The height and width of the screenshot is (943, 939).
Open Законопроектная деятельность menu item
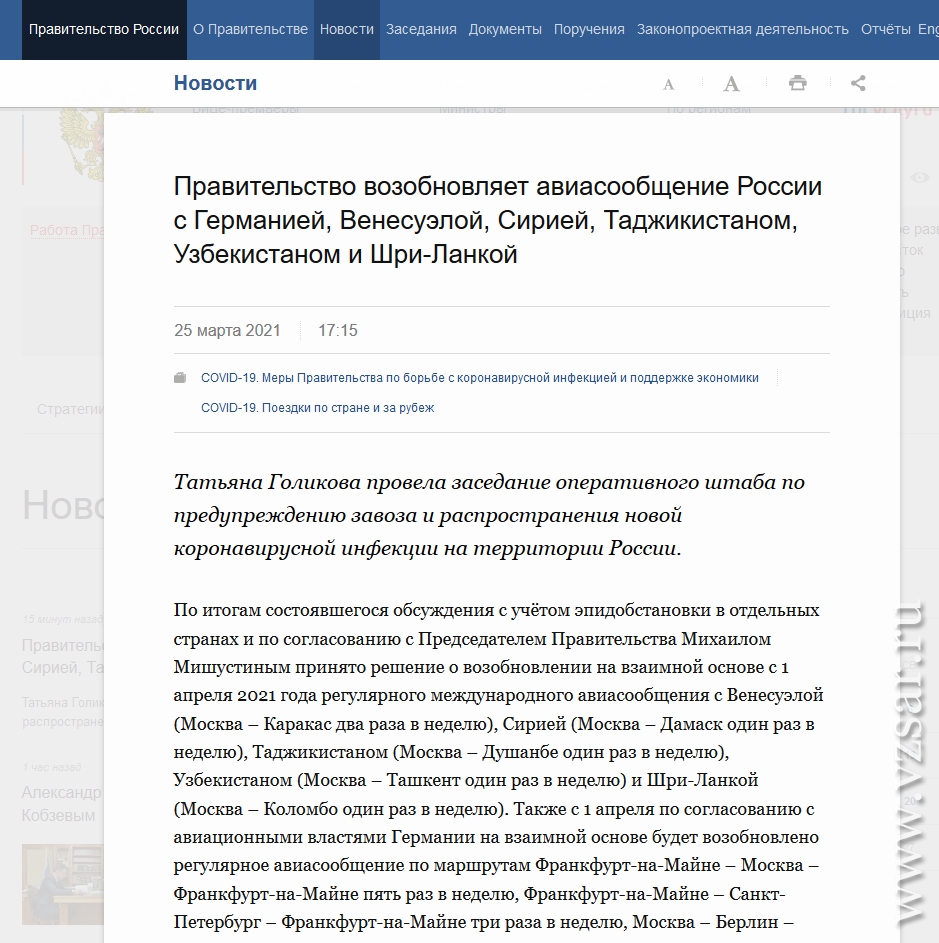coord(743,29)
